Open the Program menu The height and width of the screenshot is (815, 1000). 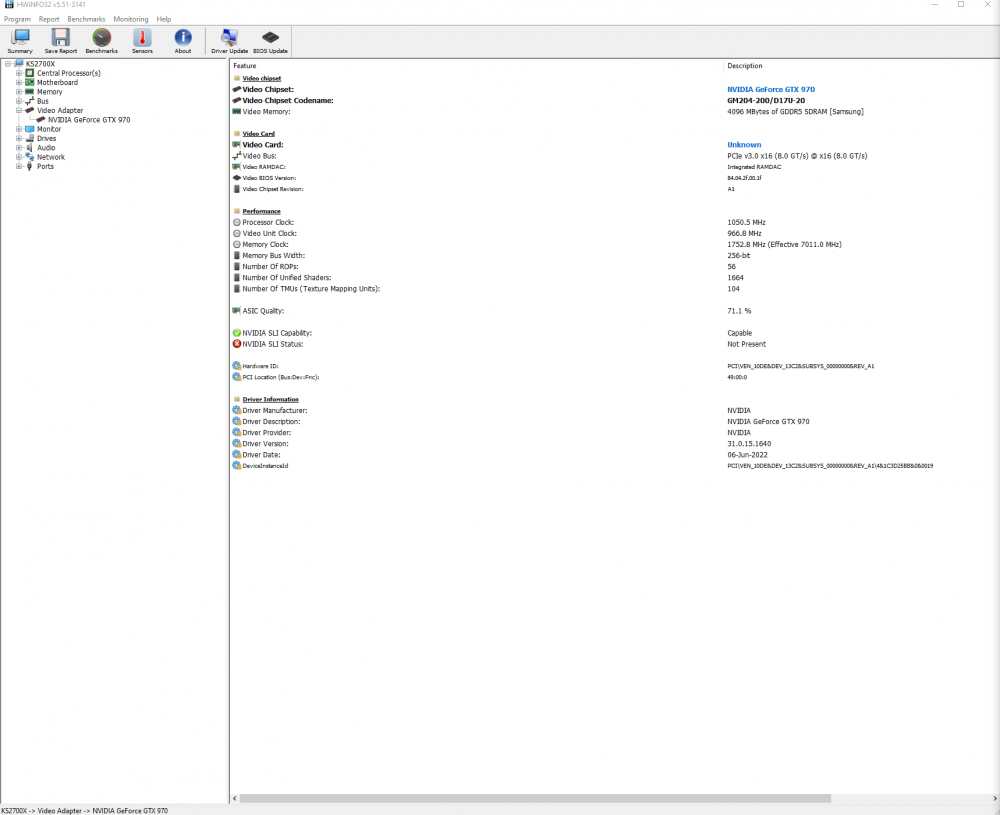pos(17,19)
